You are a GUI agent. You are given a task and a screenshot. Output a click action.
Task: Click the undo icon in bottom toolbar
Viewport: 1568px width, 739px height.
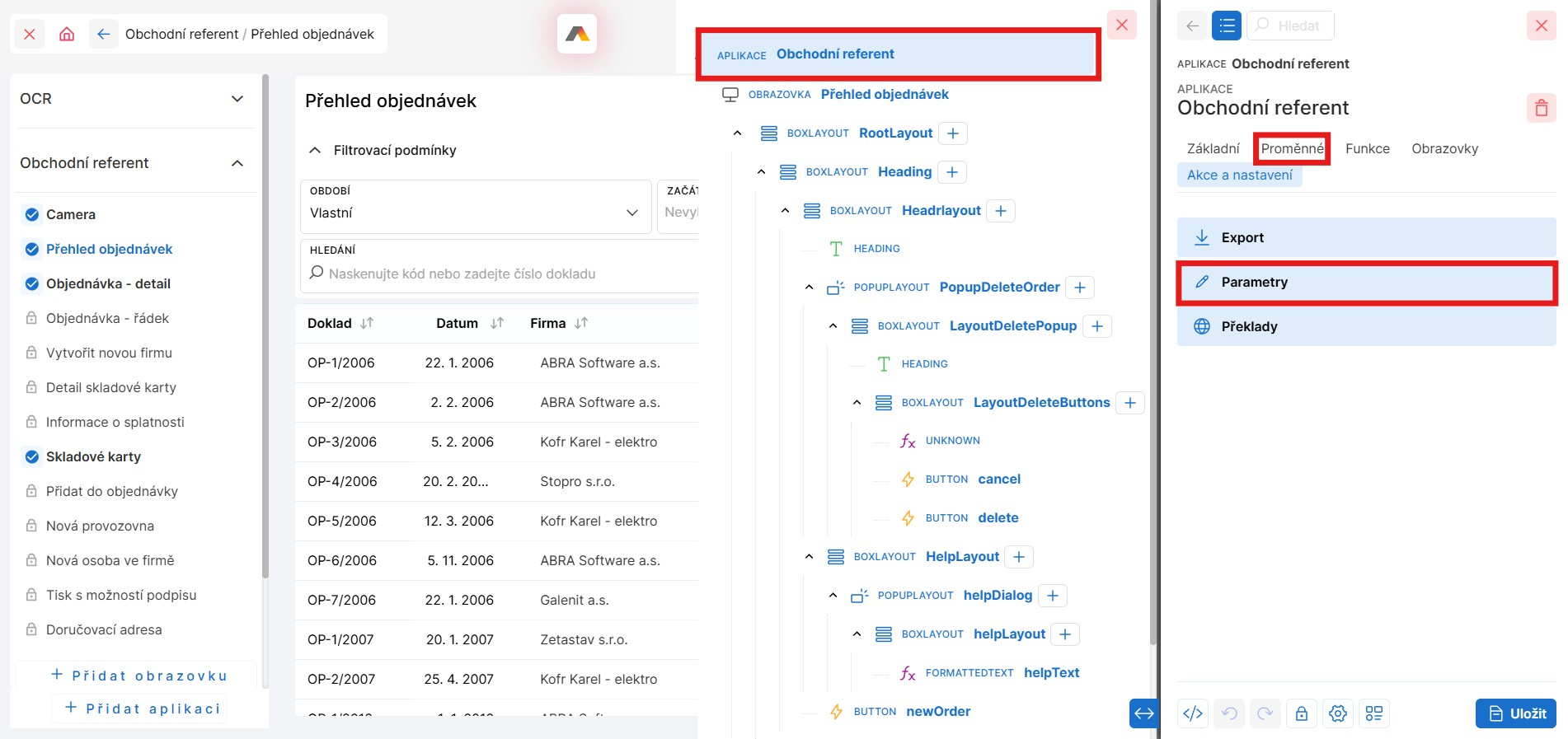[1229, 713]
